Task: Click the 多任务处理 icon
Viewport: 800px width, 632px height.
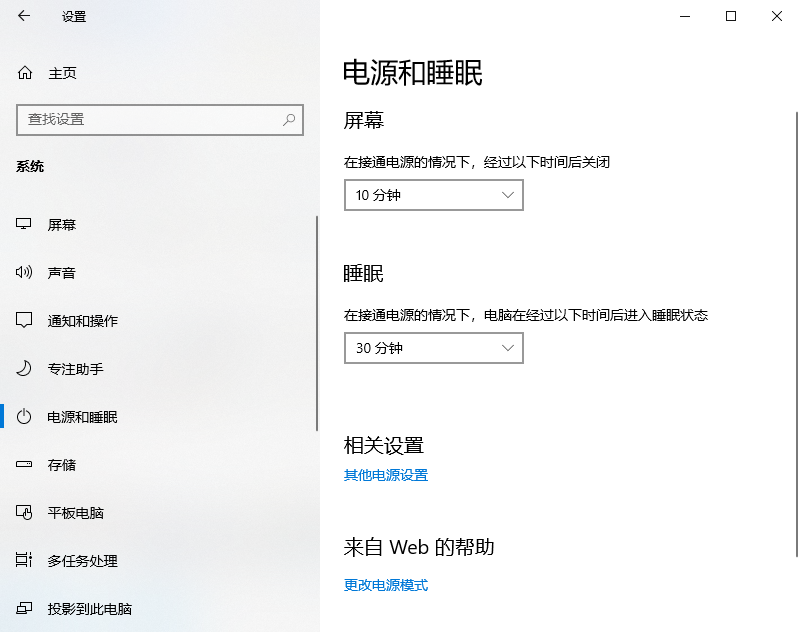Action: click(23, 561)
